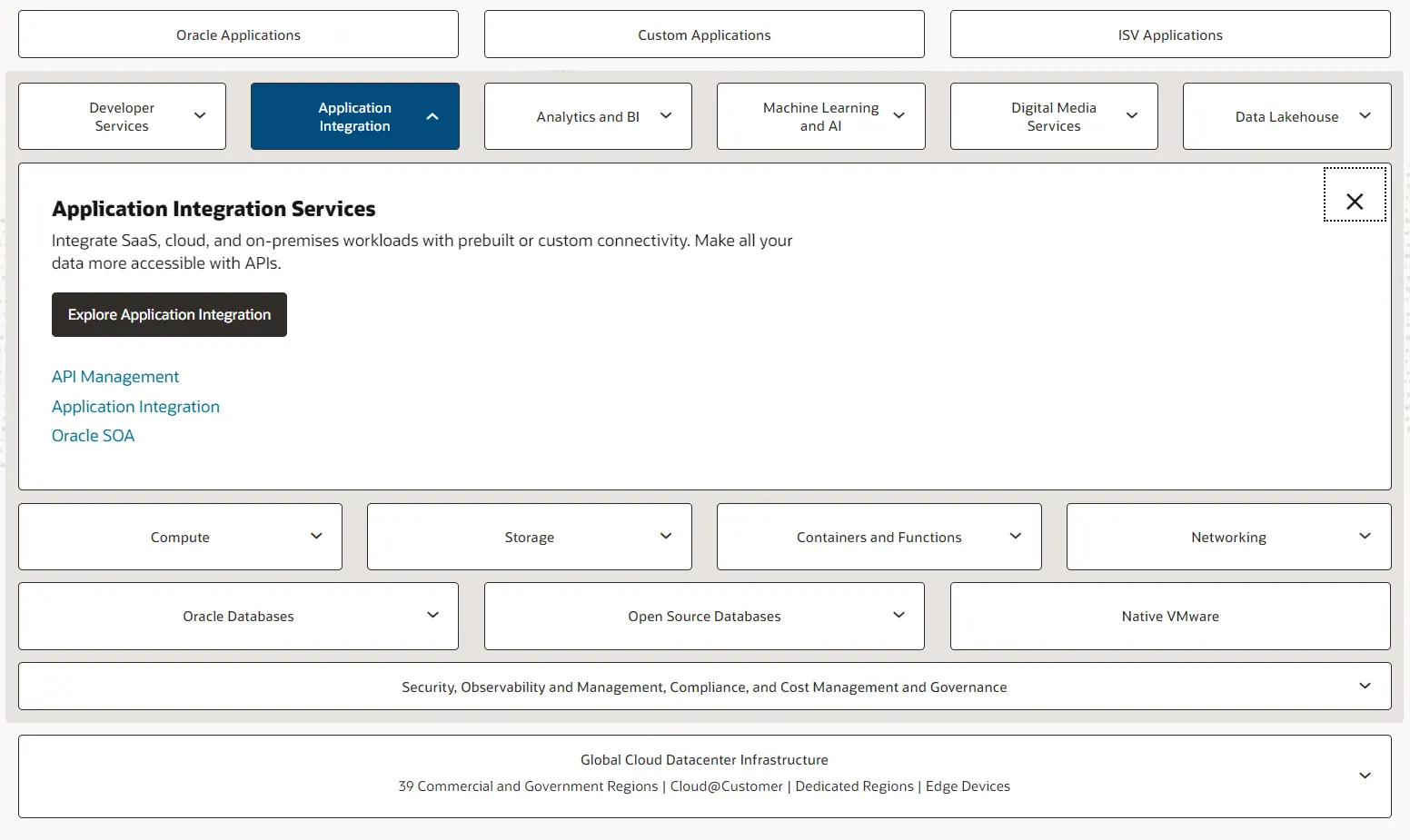Expand Digital Media Services chevron
Image resolution: width=1410 pixels, height=840 pixels.
[1132, 116]
